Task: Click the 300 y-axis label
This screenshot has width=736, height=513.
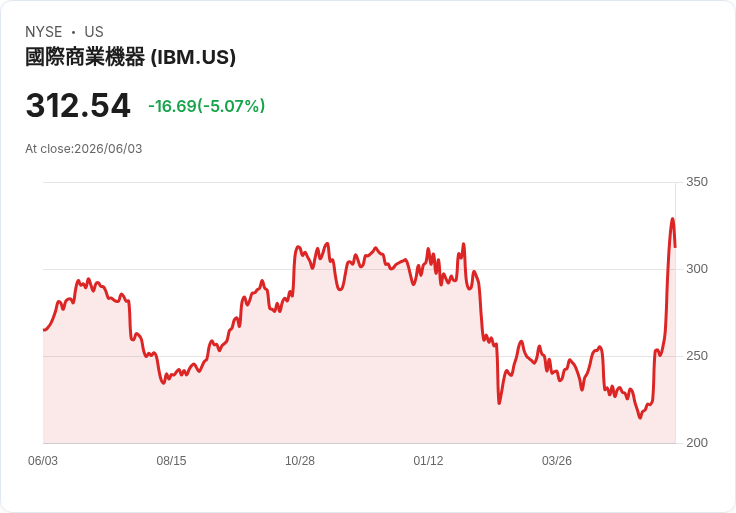Action: point(697,269)
